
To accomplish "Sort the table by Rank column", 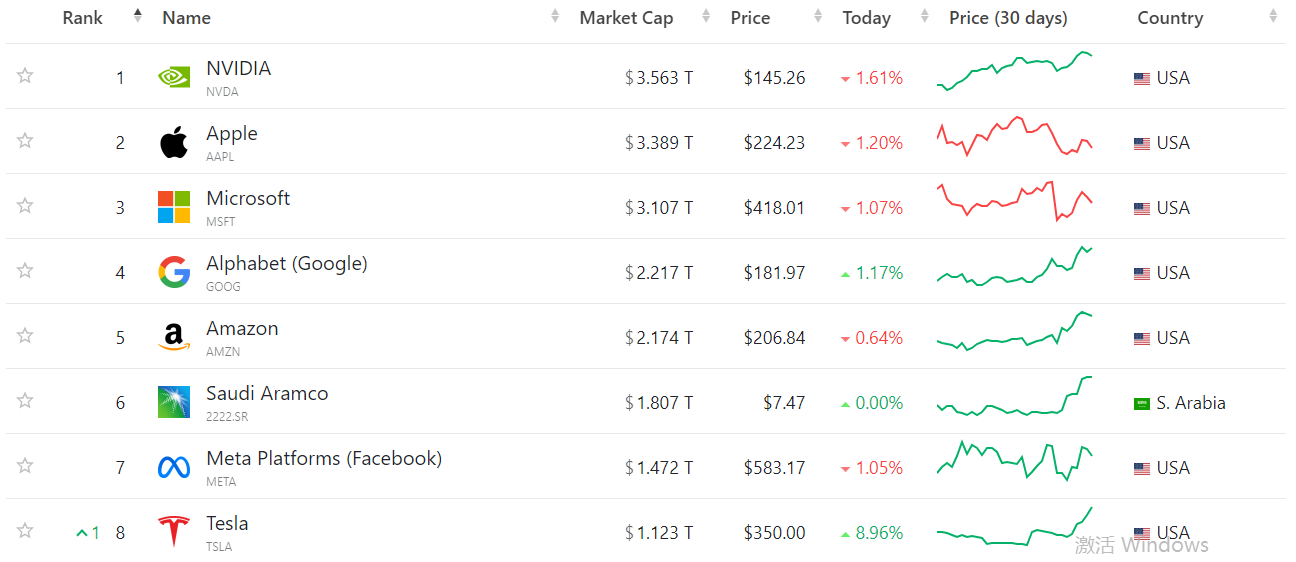I will point(83,18).
